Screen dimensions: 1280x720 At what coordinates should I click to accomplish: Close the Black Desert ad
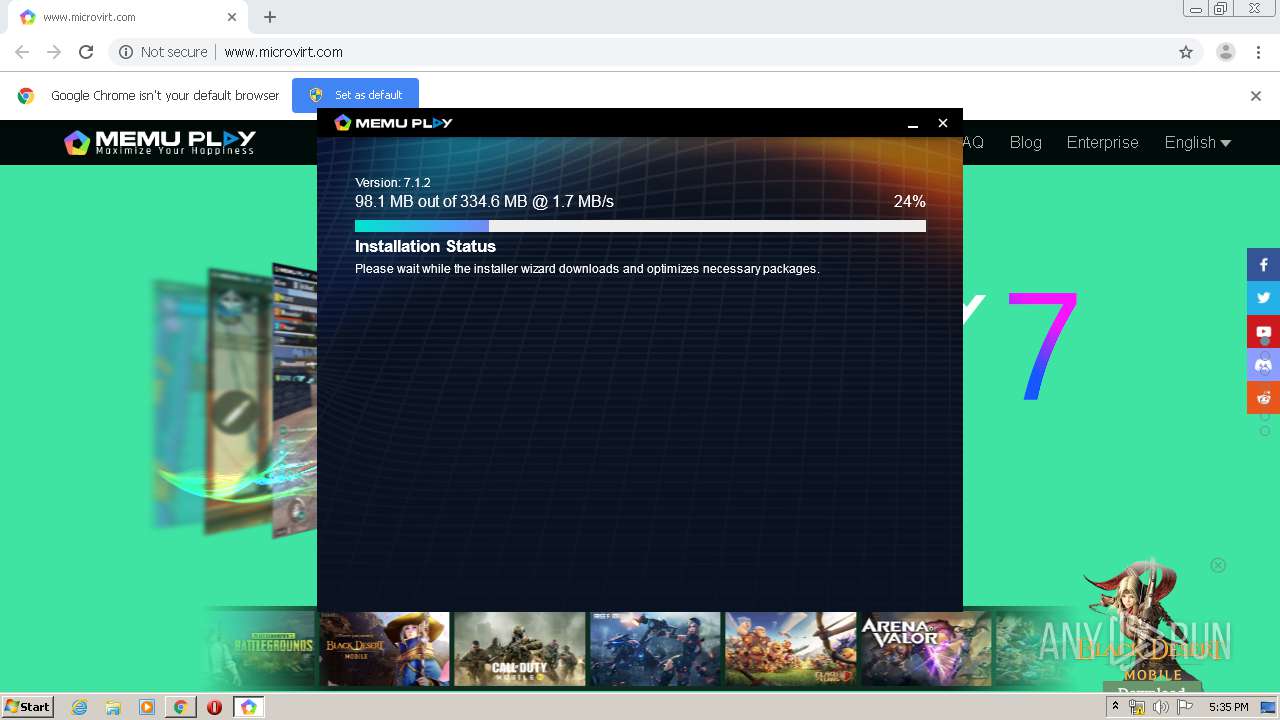click(x=1218, y=565)
